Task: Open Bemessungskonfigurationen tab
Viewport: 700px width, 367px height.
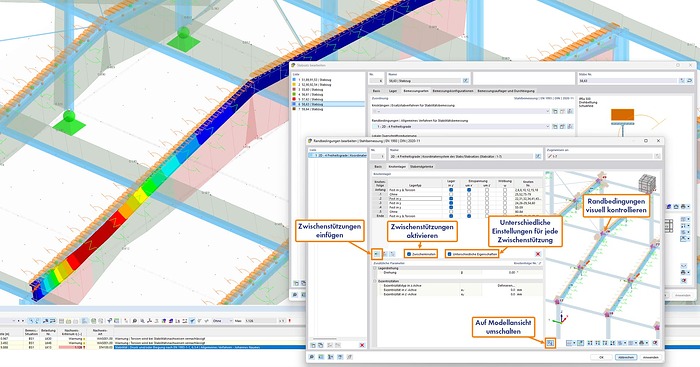Action: point(453,91)
